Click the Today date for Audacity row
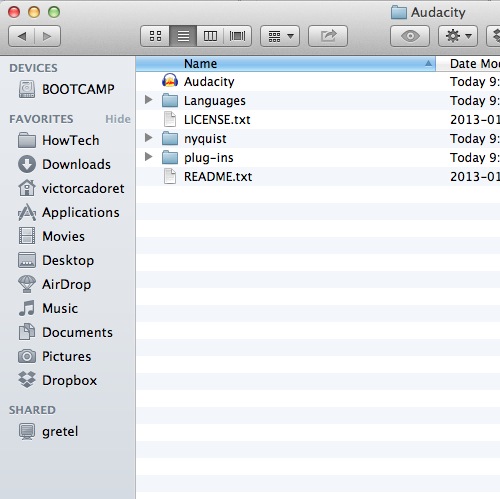Image resolution: width=500 pixels, height=499 pixels. tap(475, 82)
